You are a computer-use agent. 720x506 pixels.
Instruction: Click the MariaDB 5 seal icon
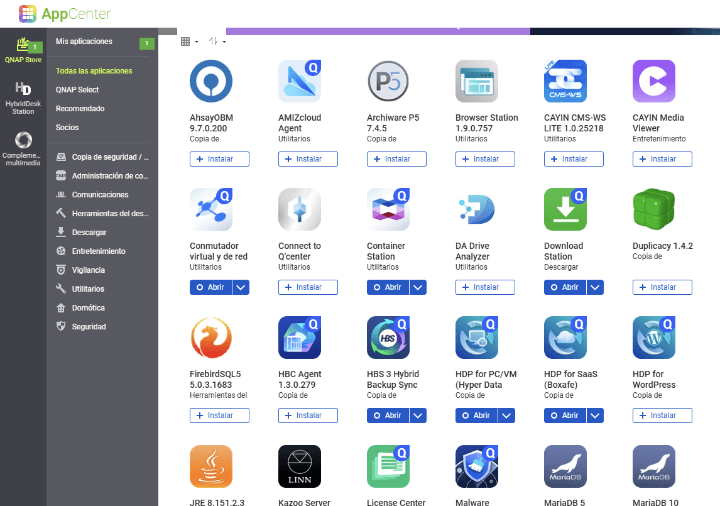[565, 466]
